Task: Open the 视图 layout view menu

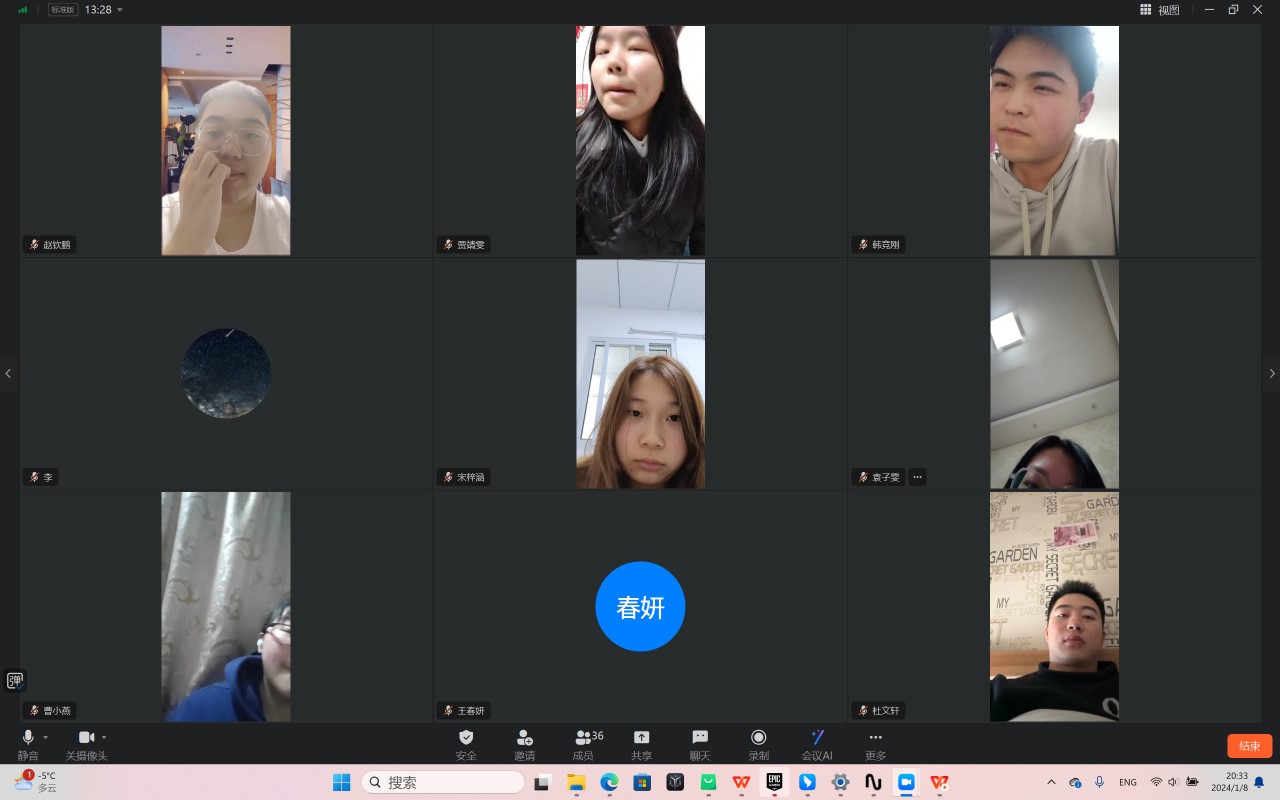Action: pyautogui.click(x=1160, y=10)
